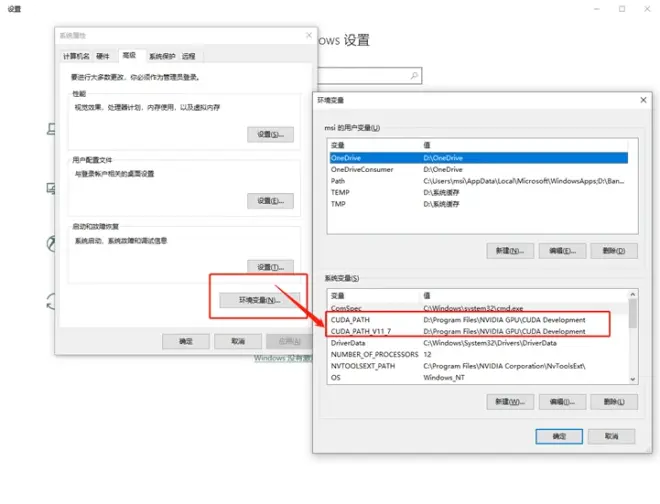Select the DriverData system variable row
The height and width of the screenshot is (504, 660).
click(478, 343)
